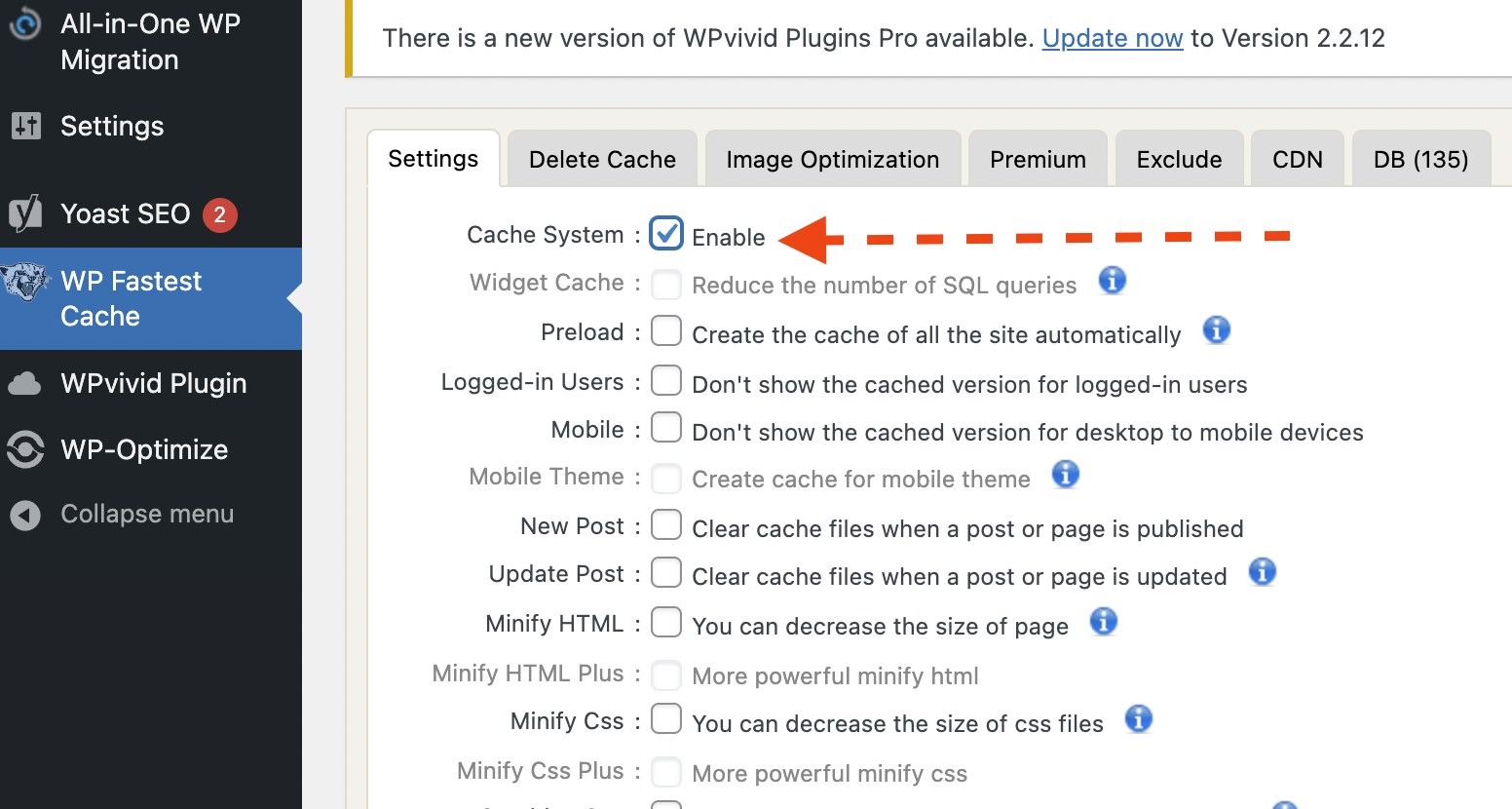Viewport: 1512px width, 809px height.
Task: Open the DB (135) tab
Action: 1421,159
